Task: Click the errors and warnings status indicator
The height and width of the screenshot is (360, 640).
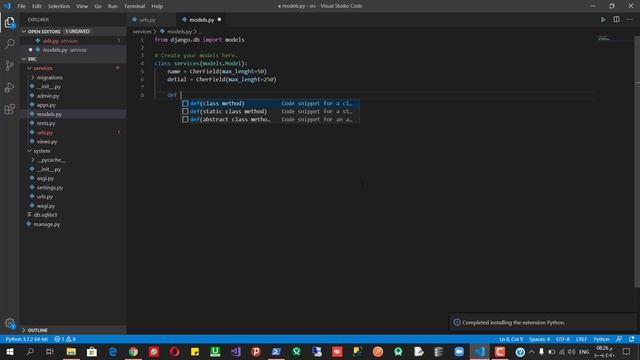Action: pos(65,339)
